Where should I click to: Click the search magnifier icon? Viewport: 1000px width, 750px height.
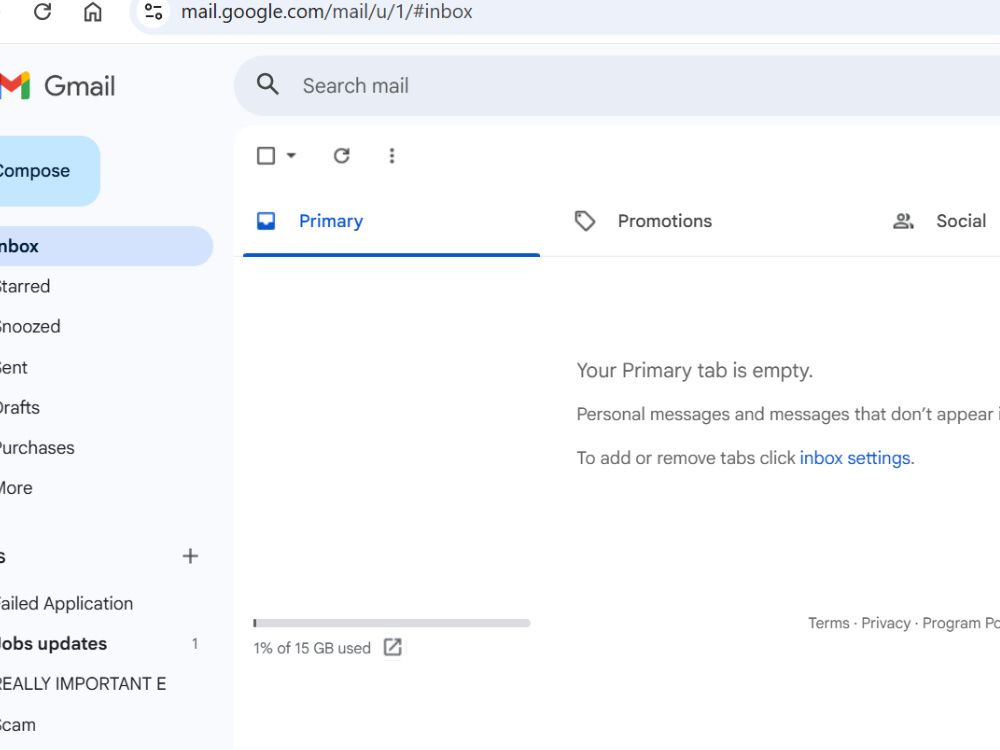coord(268,84)
